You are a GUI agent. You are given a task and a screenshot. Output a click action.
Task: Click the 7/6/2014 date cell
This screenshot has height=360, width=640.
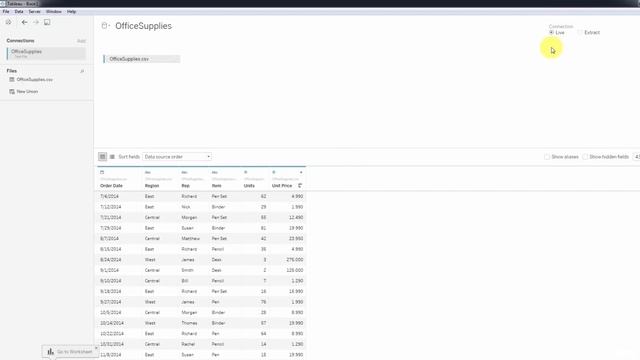pyautogui.click(x=109, y=196)
